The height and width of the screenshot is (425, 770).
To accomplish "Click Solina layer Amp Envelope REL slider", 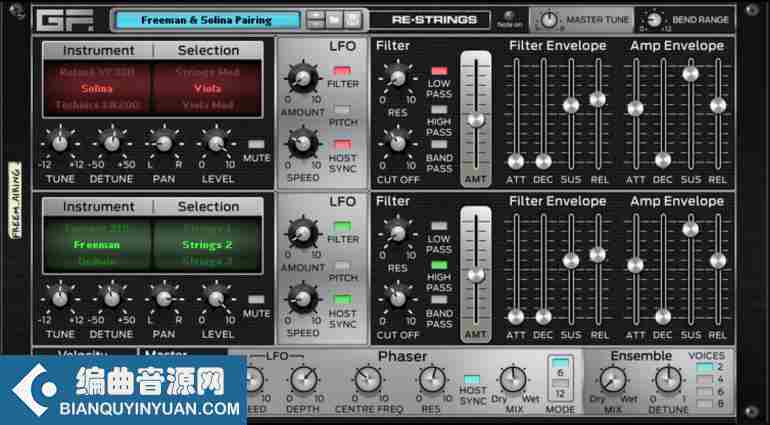I will [x=718, y=105].
